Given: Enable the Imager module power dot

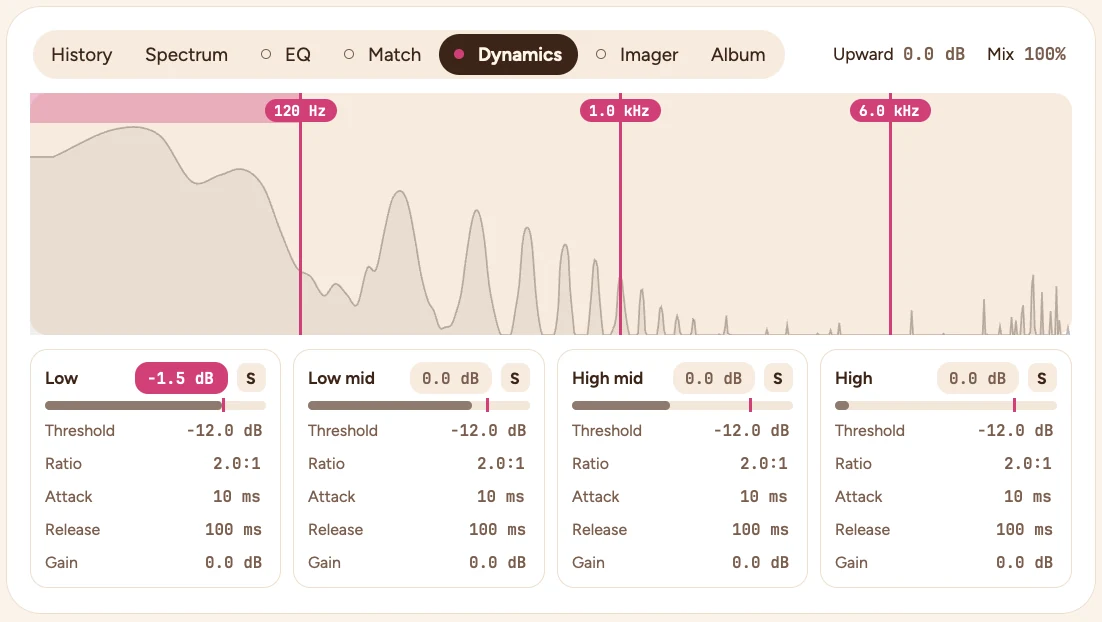Looking at the screenshot, I should pos(601,54).
